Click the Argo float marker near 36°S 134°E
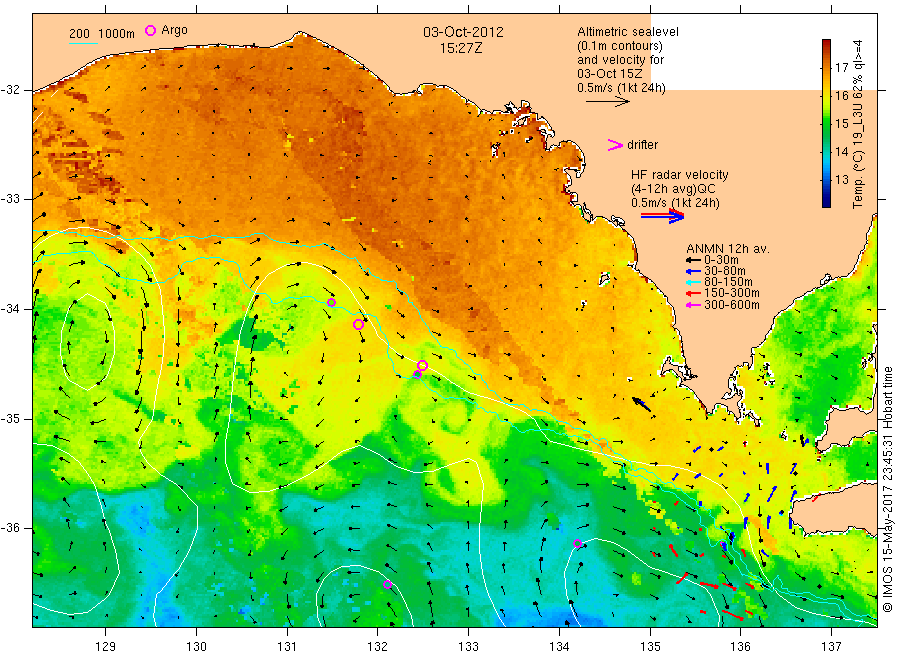 pos(577,543)
